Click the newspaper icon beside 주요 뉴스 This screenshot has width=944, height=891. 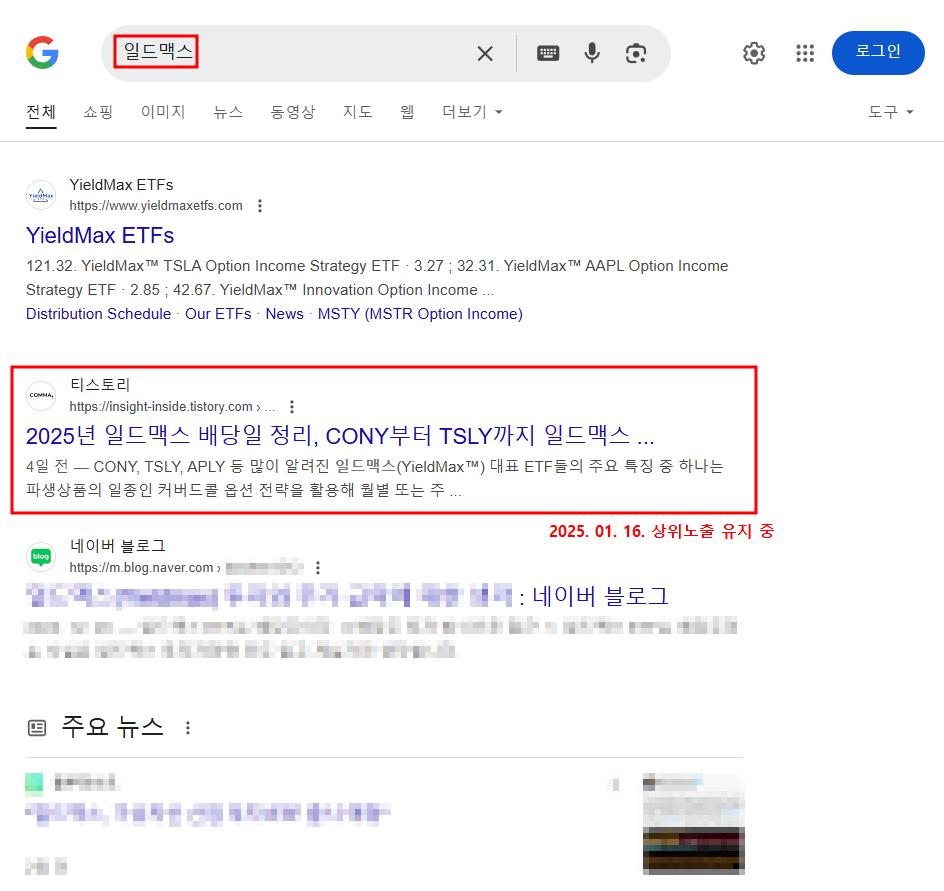[37, 728]
